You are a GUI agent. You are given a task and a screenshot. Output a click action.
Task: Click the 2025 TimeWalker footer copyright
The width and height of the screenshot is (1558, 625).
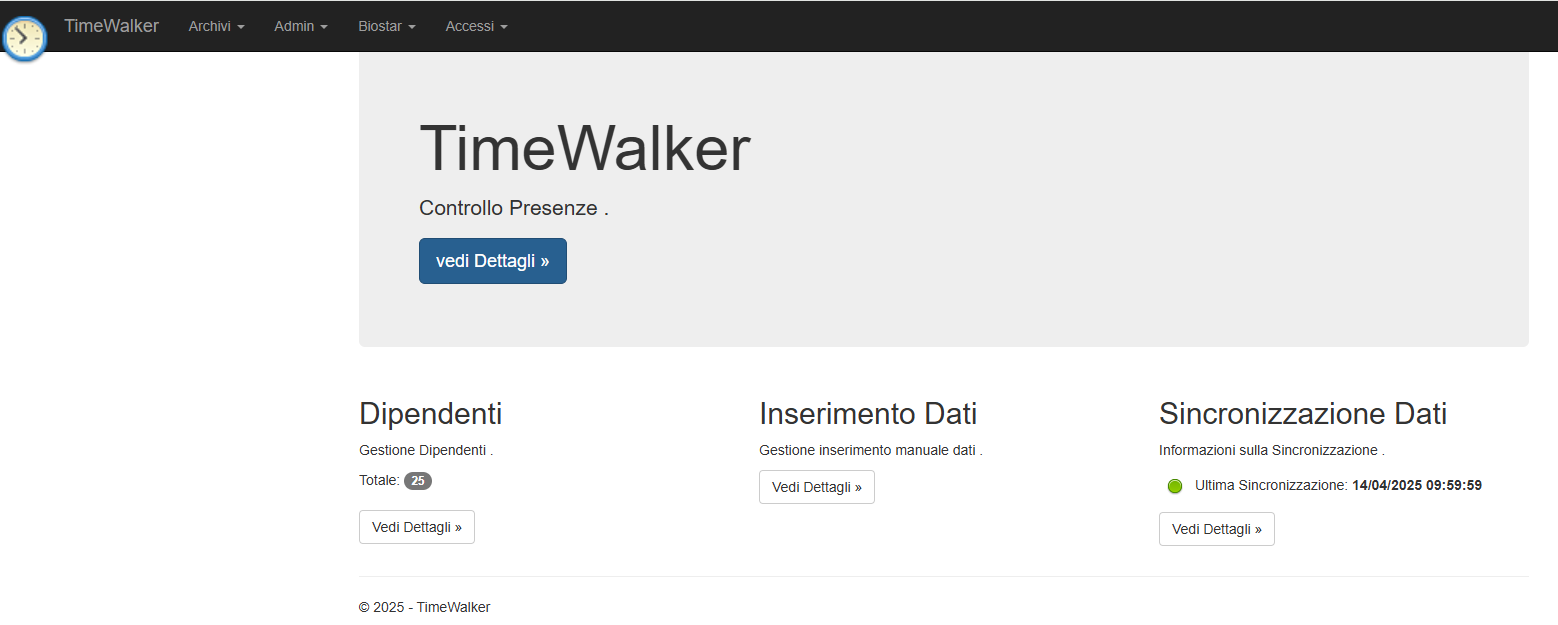click(424, 607)
